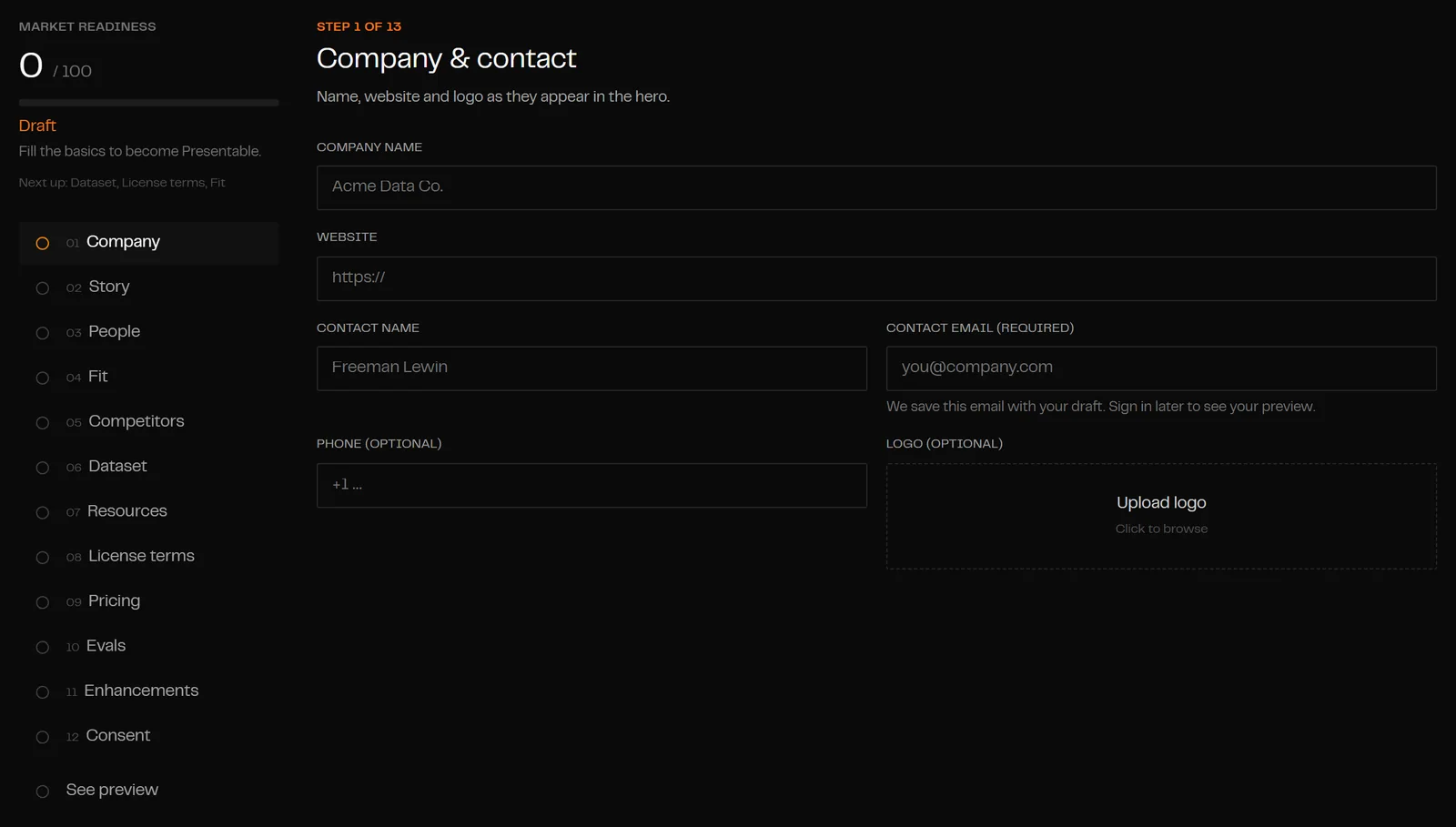Go to the Story step
This screenshot has height=827, width=1456.
(148, 287)
